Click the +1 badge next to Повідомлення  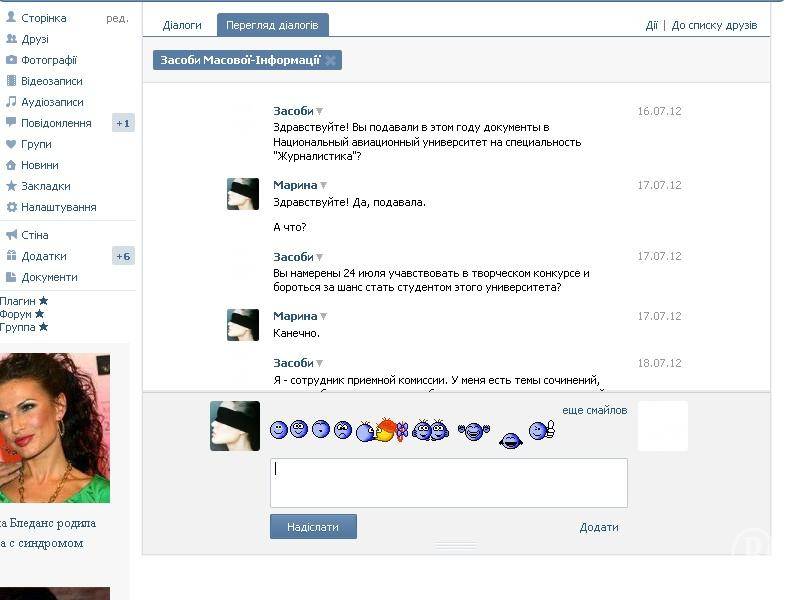(123, 123)
